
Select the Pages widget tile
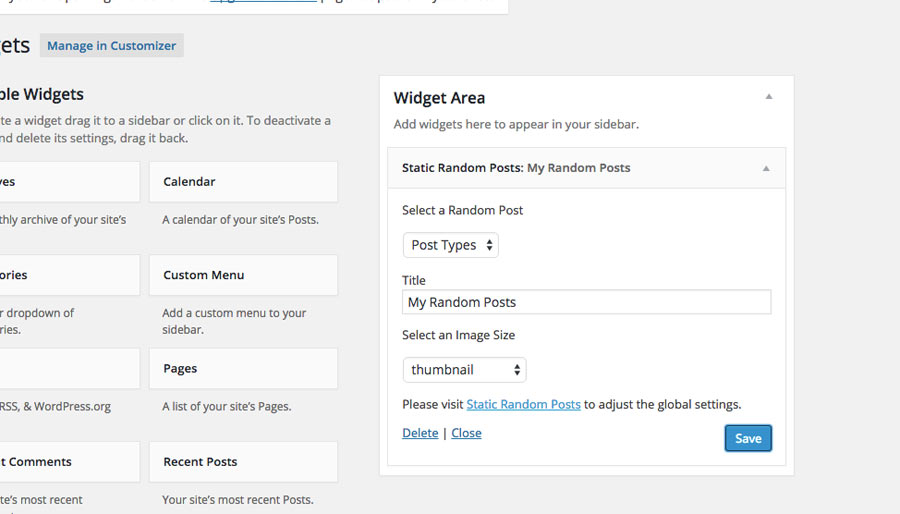pyautogui.click(x=243, y=369)
